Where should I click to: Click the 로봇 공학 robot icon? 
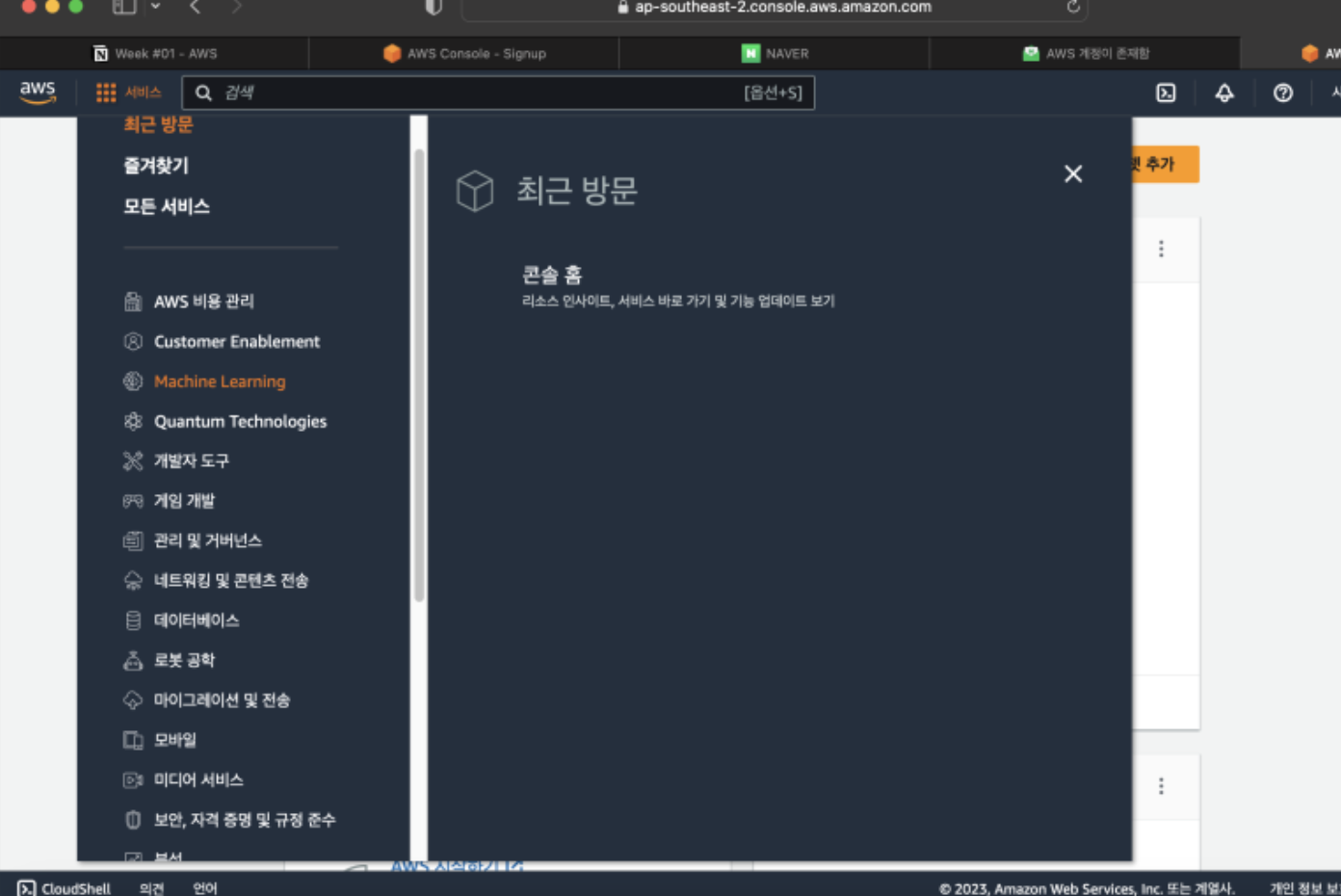tap(133, 660)
